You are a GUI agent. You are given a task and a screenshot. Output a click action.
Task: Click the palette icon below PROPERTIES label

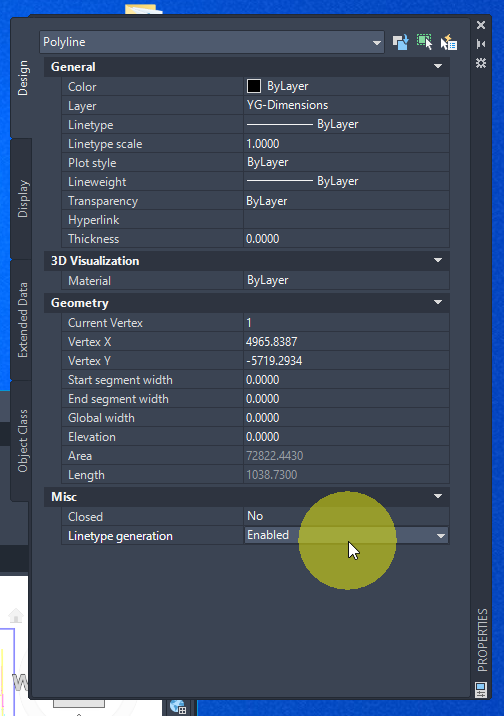481,690
